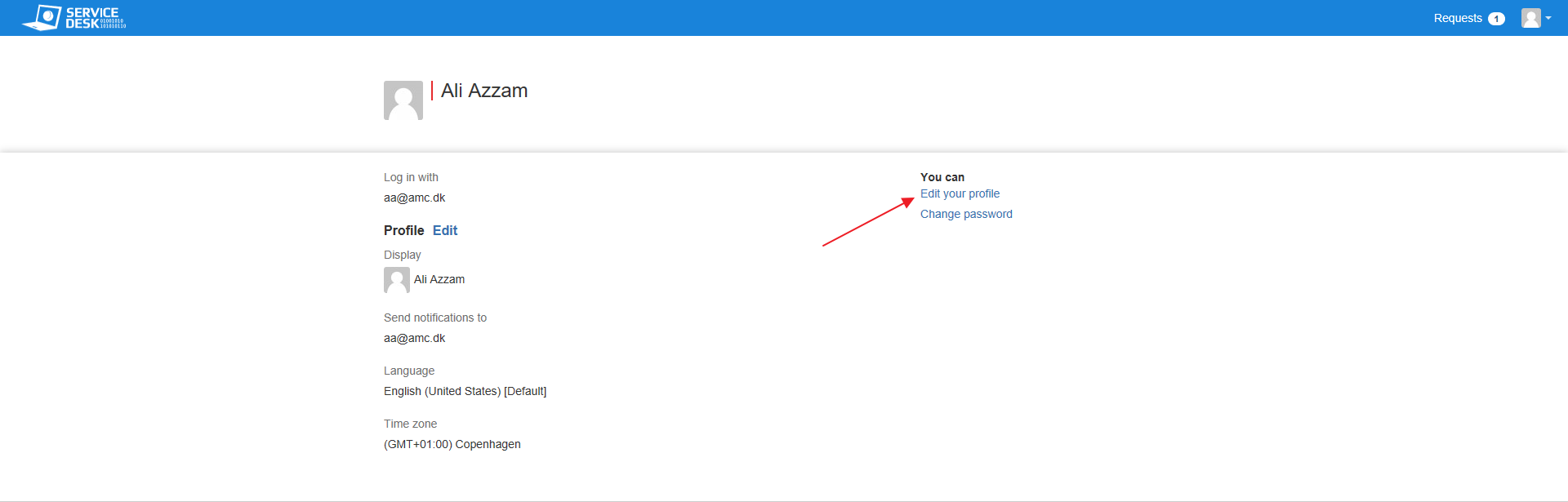Click the Edit link next to Profile
The width and height of the screenshot is (1568, 502).
(445, 230)
